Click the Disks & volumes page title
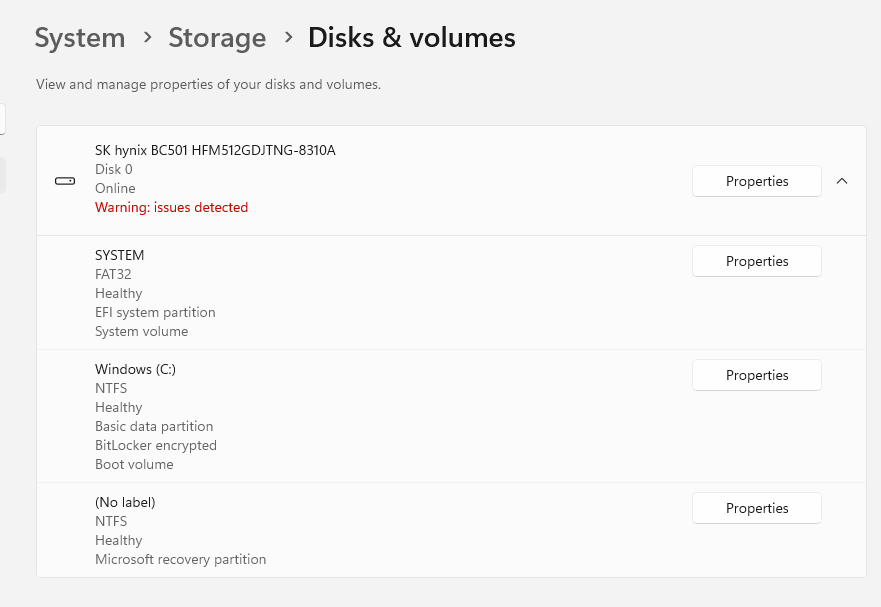881x607 pixels. click(x=411, y=38)
